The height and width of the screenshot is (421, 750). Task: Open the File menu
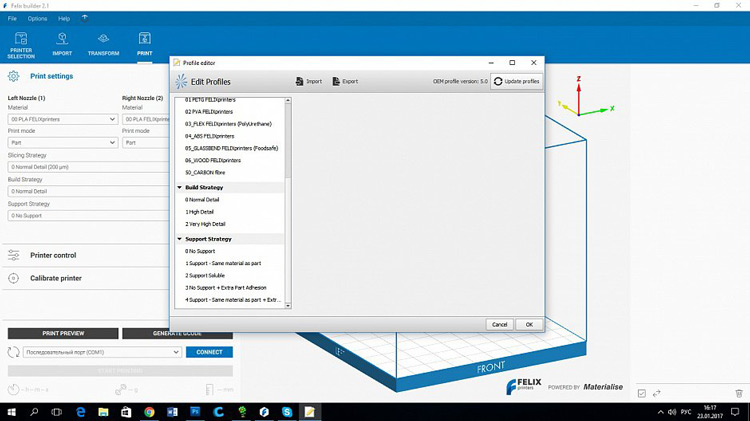(12, 19)
